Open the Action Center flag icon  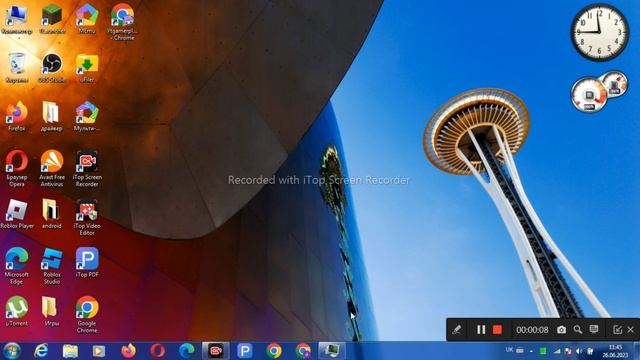tap(568, 351)
